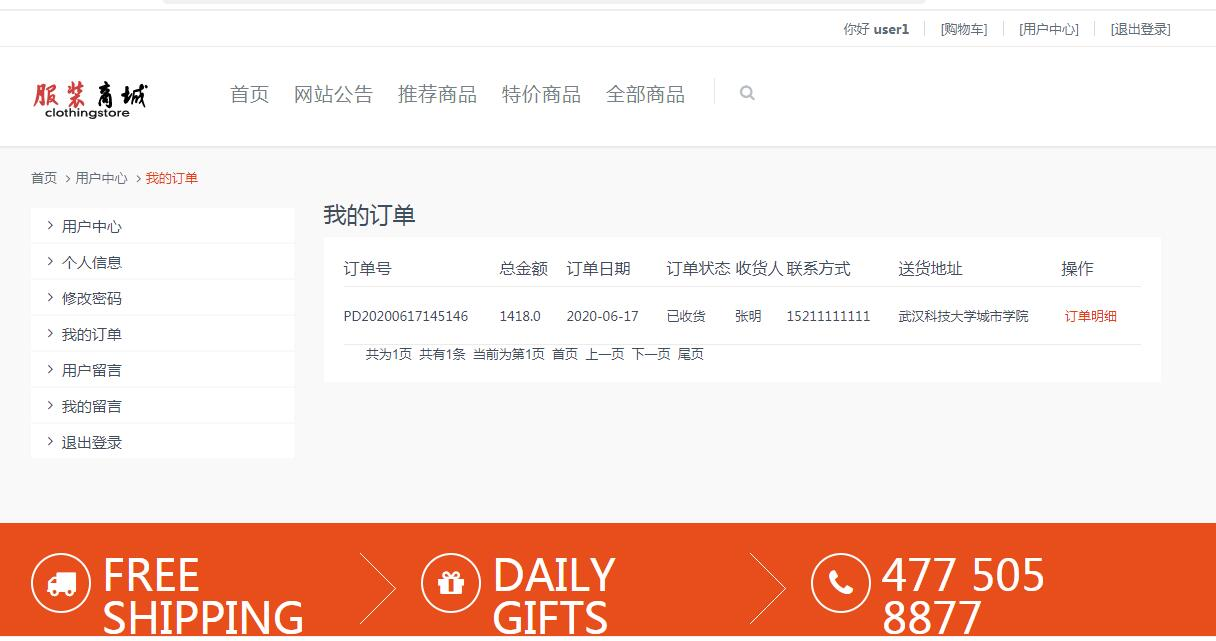Screen dimensions: 1216x641
Task: Select 修改密码 in the sidebar
Action: pyautogui.click(x=163, y=298)
